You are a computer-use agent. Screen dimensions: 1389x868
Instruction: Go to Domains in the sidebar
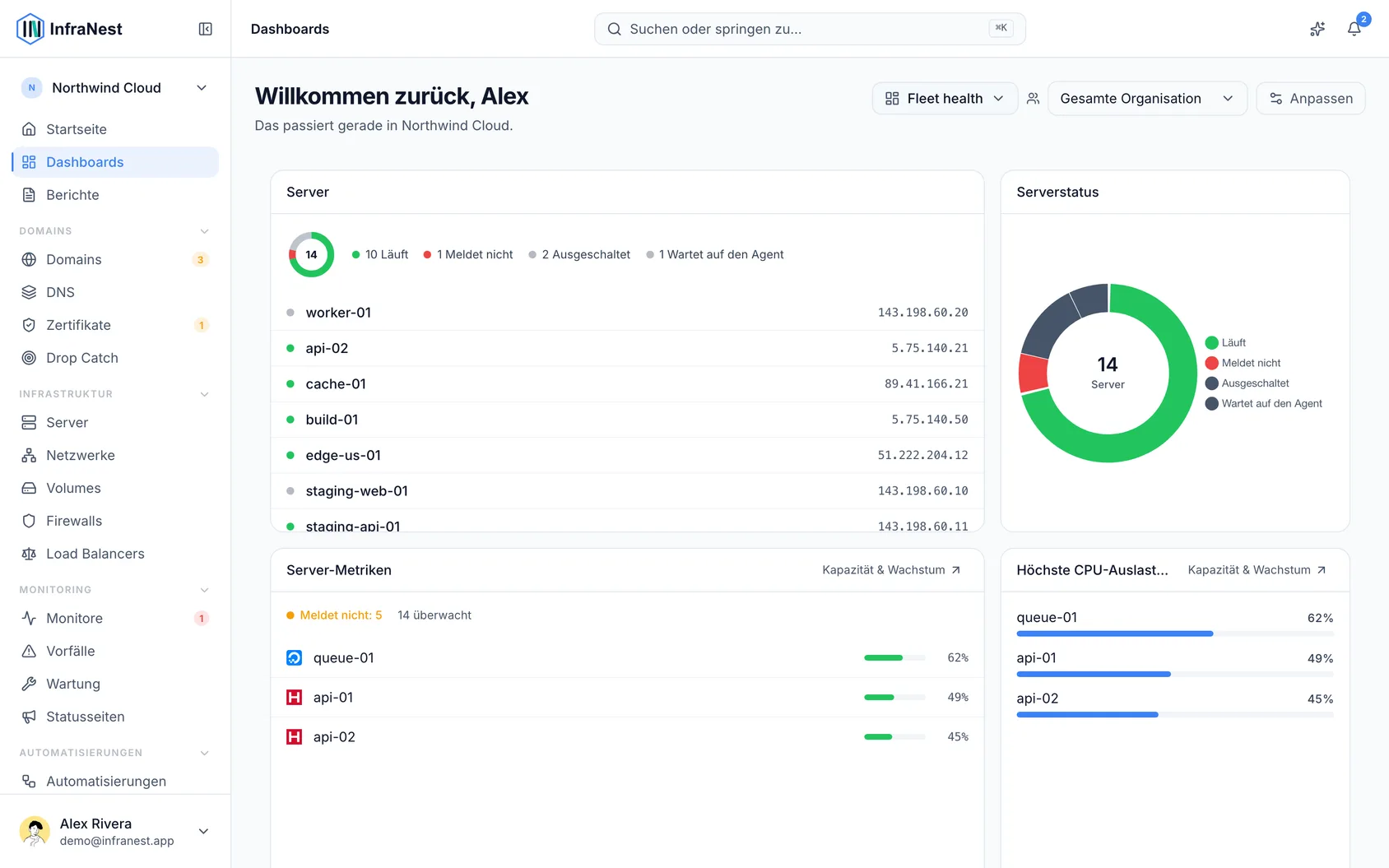coord(115,259)
